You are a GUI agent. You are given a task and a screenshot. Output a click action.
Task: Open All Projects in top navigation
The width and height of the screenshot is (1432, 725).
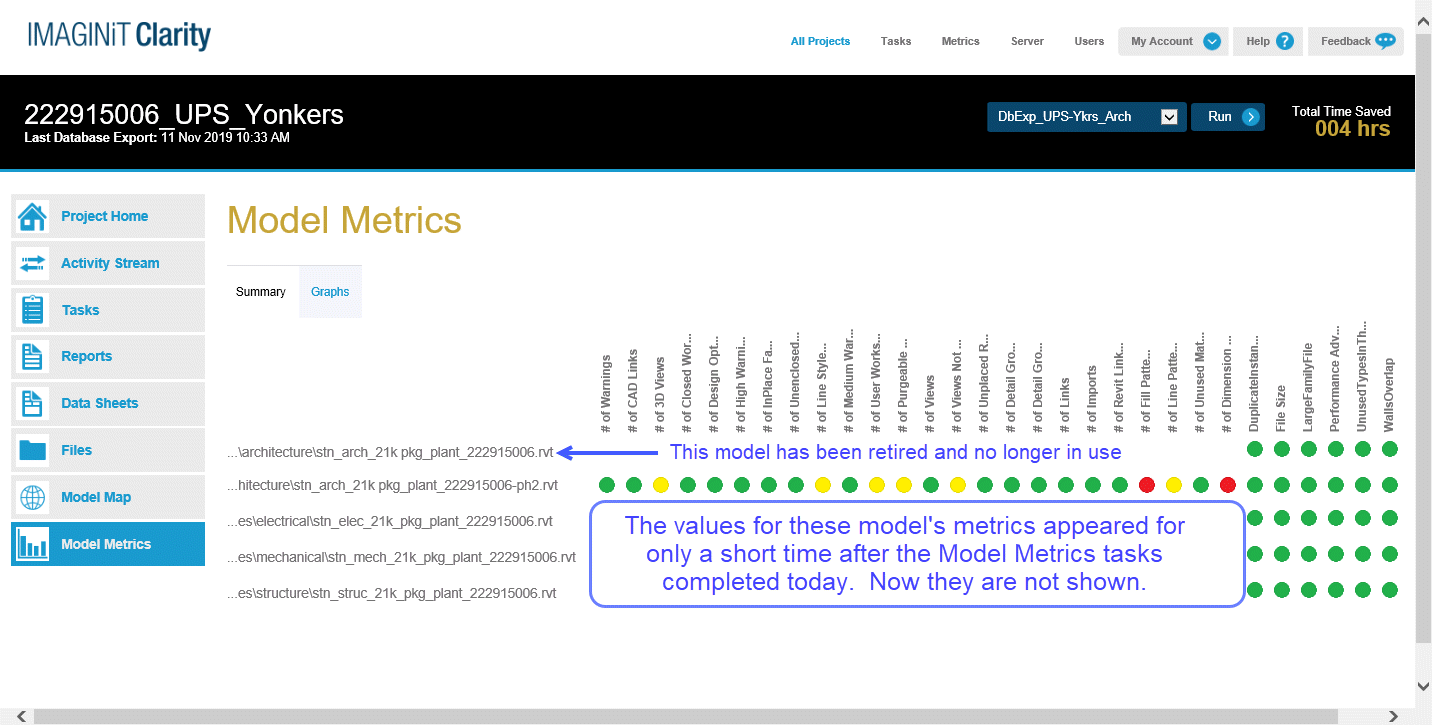pyautogui.click(x=820, y=41)
